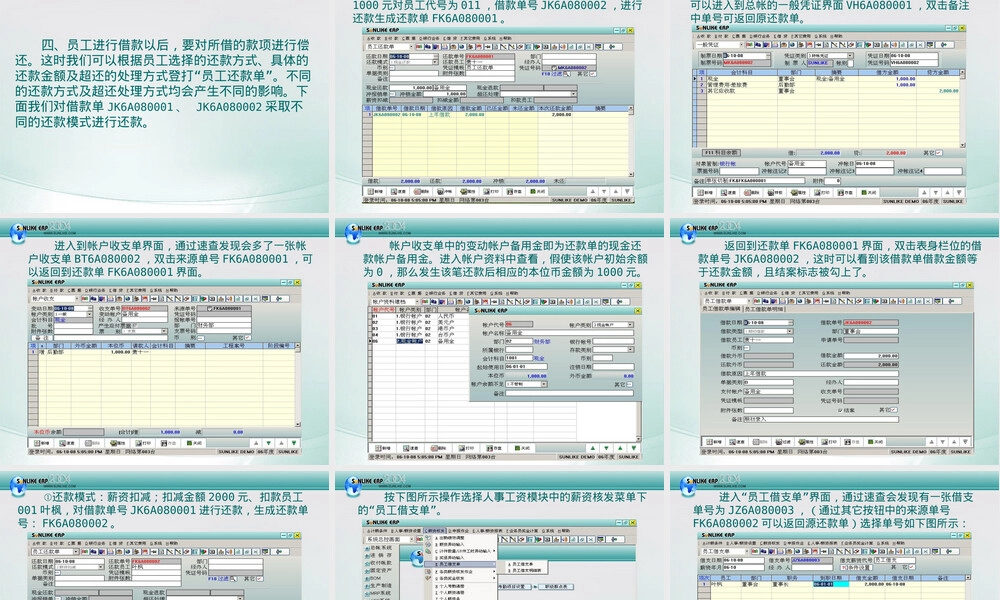
Task: Select 总帐系统 in module tree
Action: pyautogui.click(x=379, y=548)
